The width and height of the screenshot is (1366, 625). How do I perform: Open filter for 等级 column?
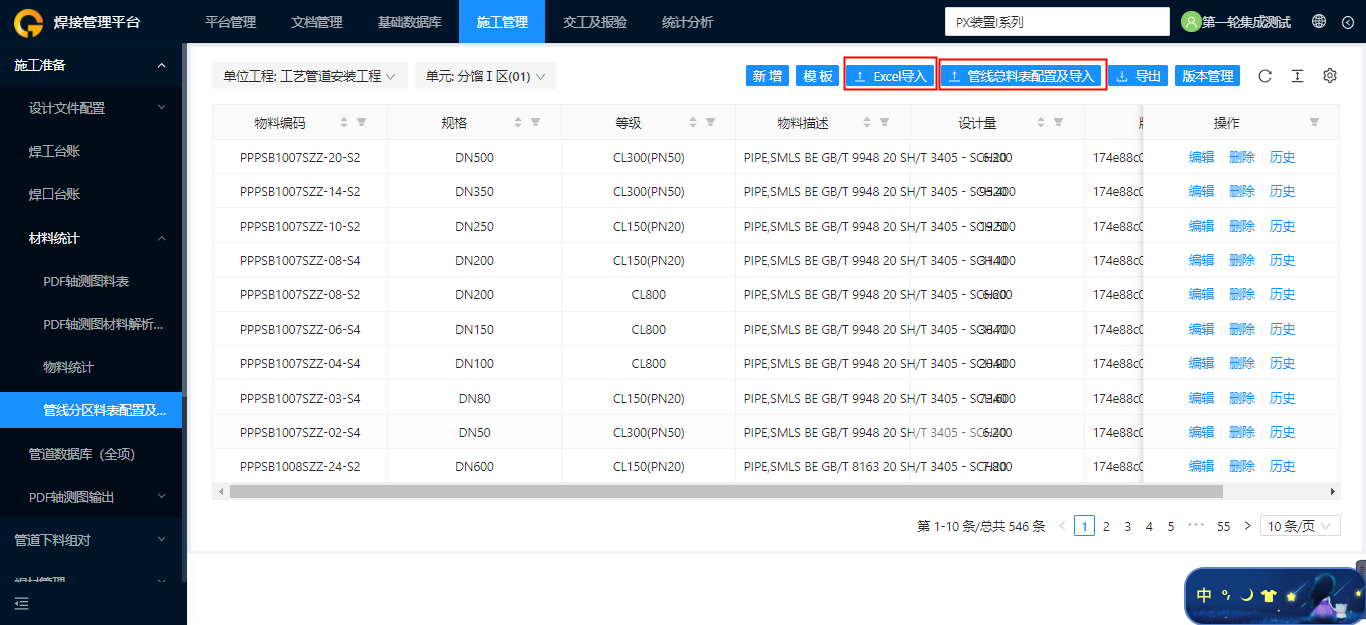710,122
